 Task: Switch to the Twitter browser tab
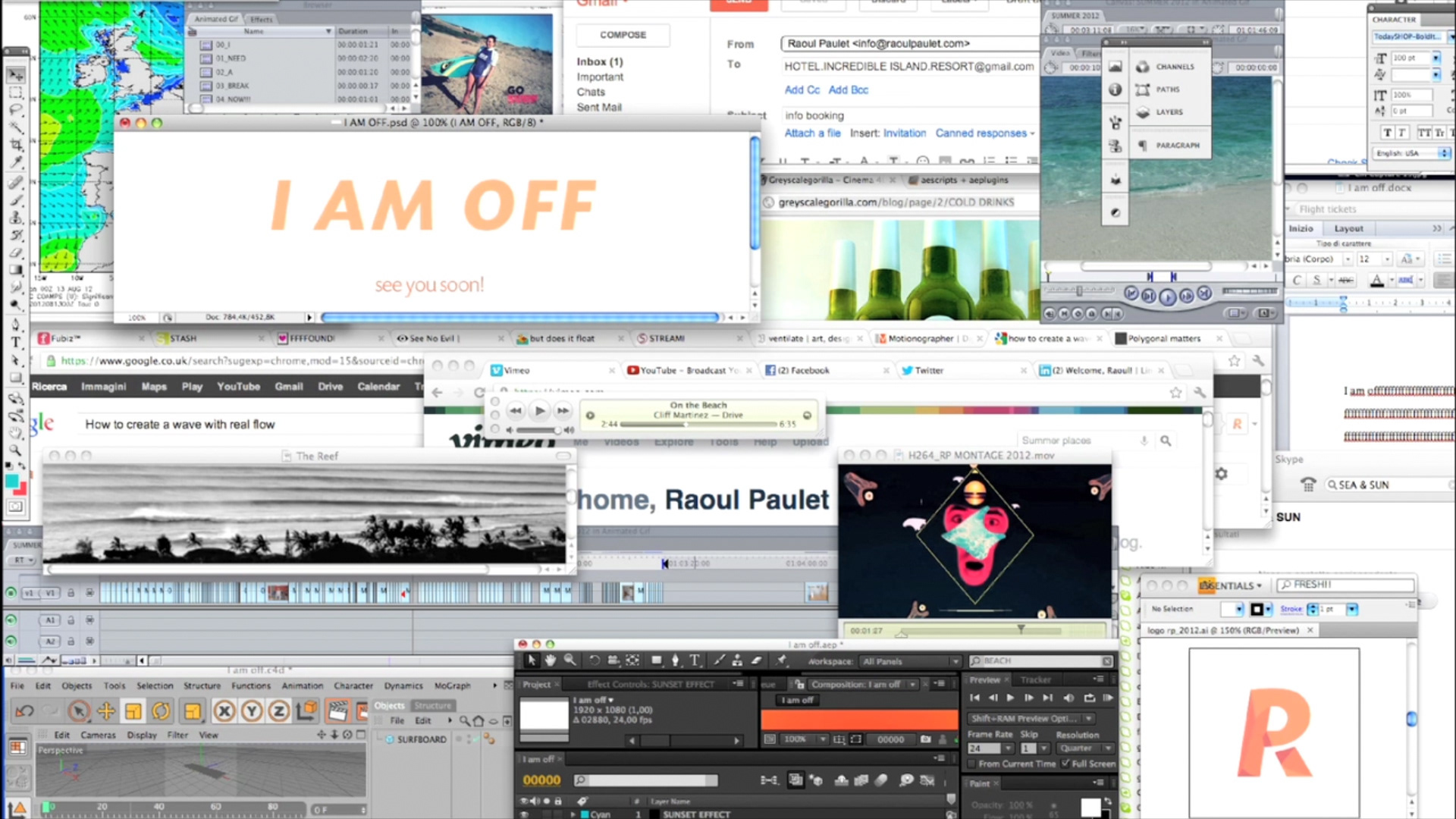pyautogui.click(x=929, y=371)
